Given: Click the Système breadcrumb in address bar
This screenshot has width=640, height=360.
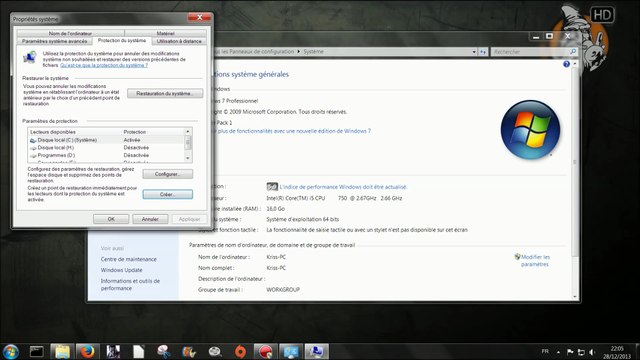Looking at the screenshot, I should click(313, 51).
